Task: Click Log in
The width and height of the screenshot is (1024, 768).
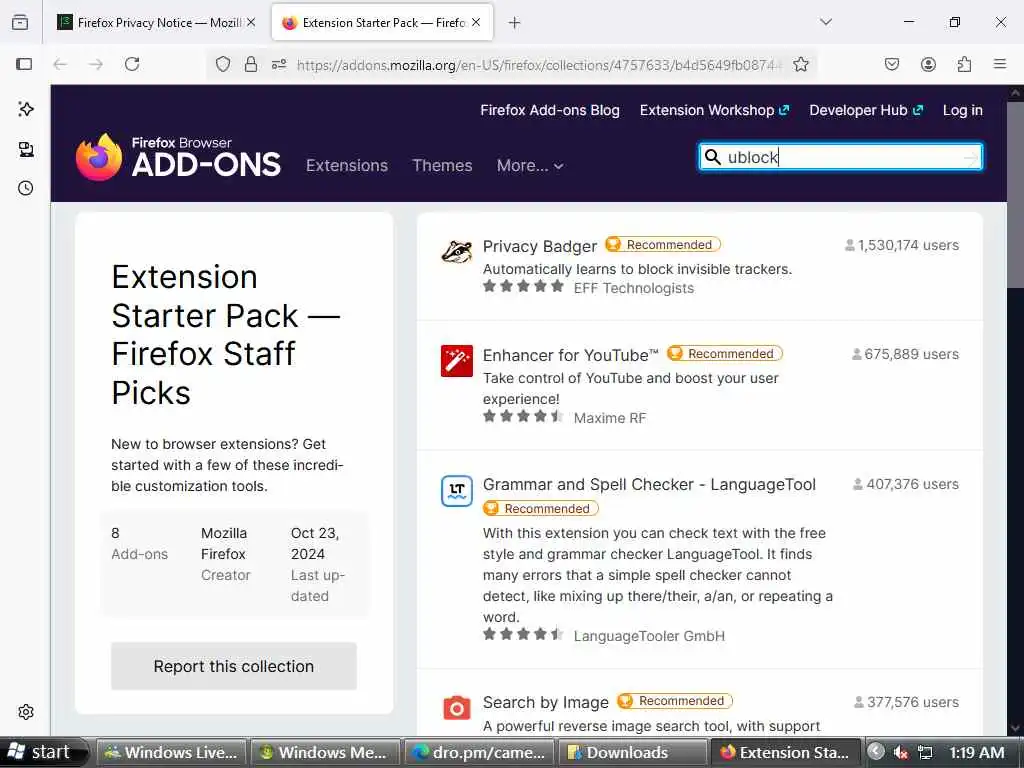Action: coord(963,110)
